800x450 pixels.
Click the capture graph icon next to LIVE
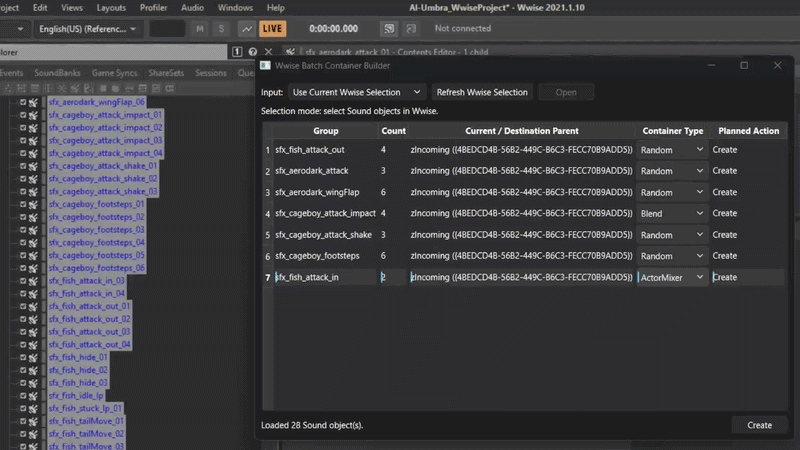pyautogui.click(x=246, y=29)
